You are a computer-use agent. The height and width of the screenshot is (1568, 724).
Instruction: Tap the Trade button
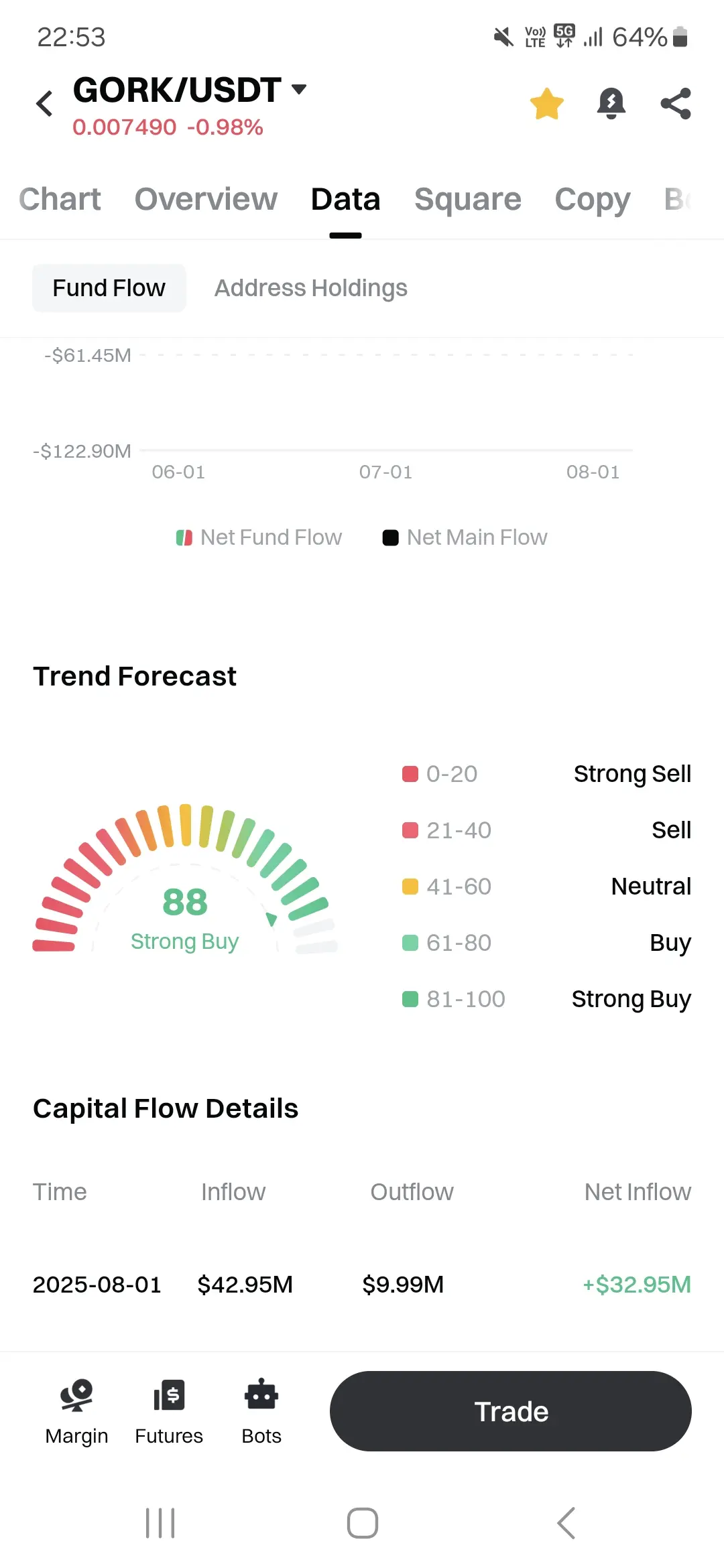(511, 1411)
